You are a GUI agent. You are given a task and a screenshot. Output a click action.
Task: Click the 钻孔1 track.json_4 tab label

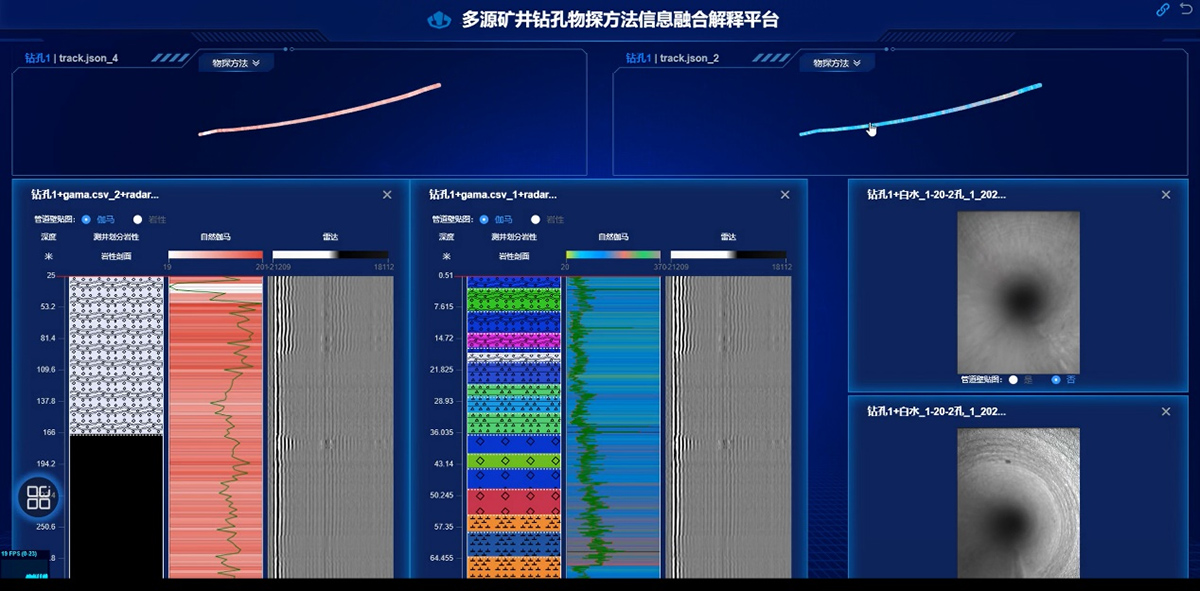[71, 58]
